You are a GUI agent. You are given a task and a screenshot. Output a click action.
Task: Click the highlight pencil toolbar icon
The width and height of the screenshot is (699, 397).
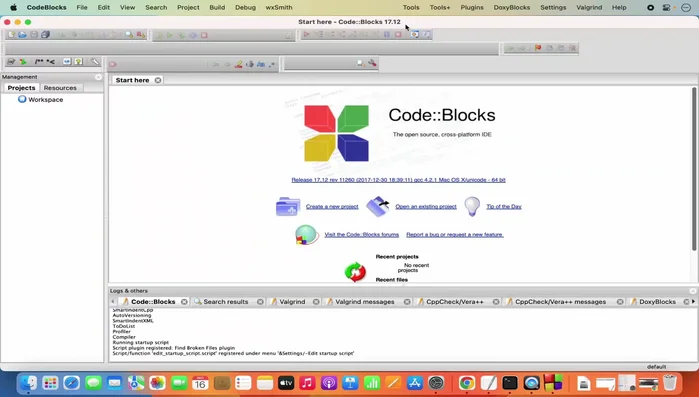(x=238, y=64)
